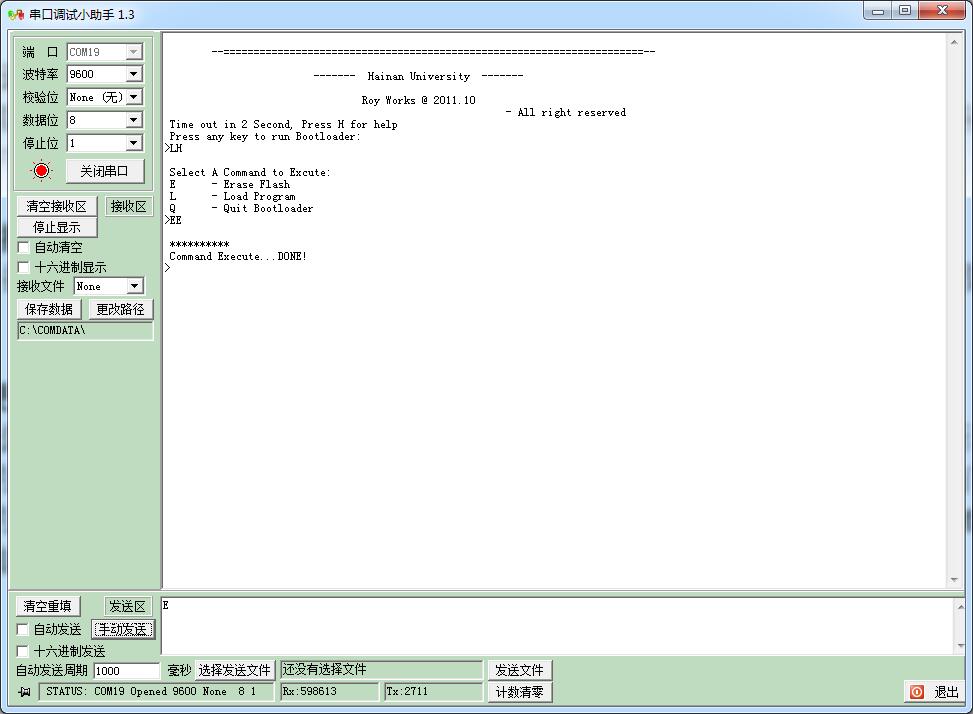Click 更改路径 button
This screenshot has height=714, width=973.
120,309
